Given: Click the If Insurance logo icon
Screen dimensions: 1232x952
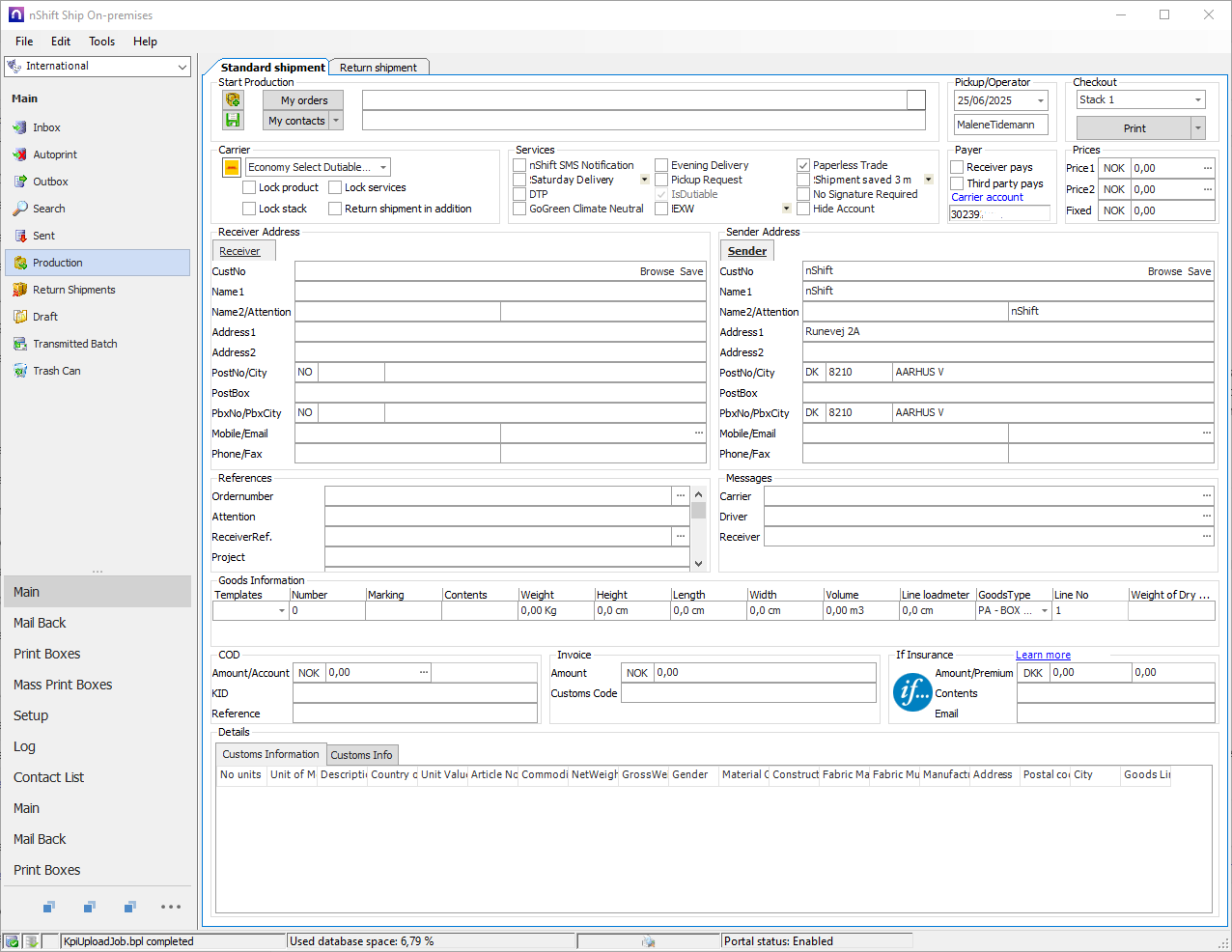Looking at the screenshot, I should (911, 692).
